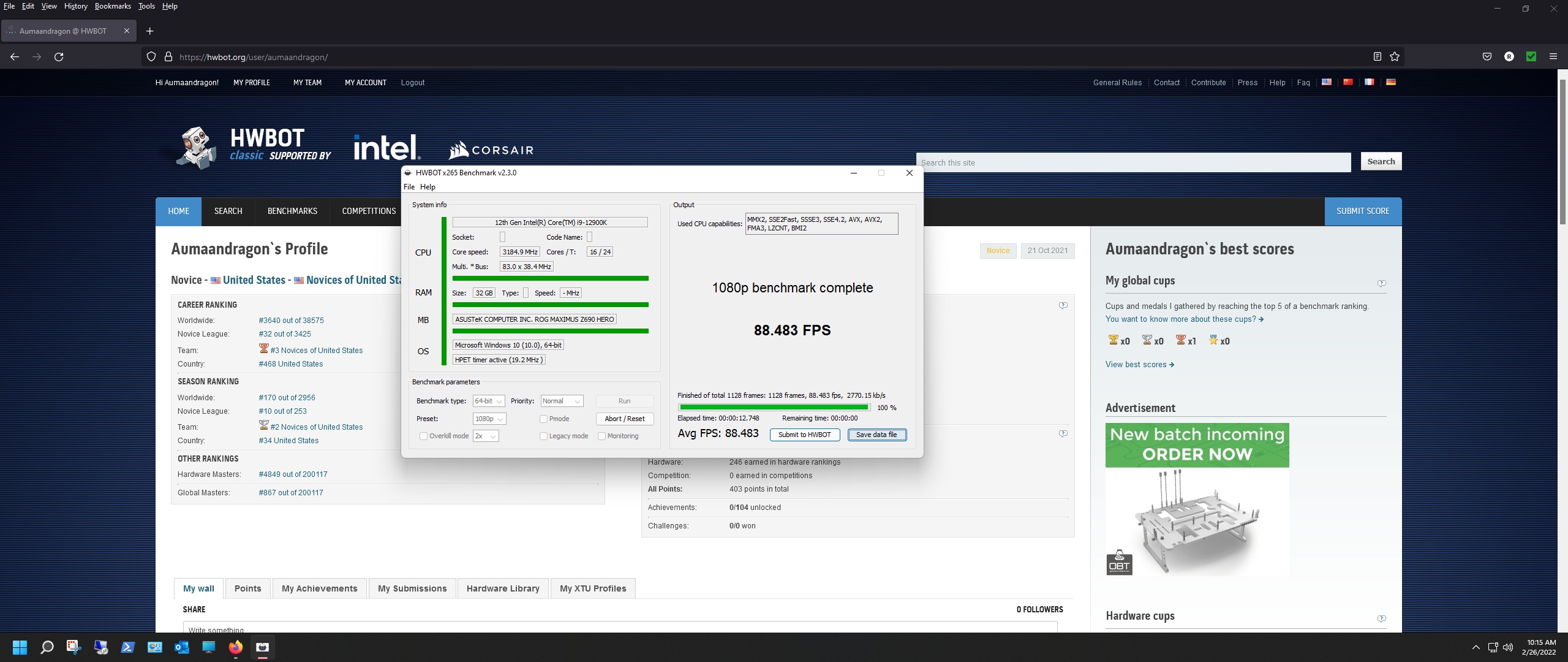1568x662 pixels.
Task: Click the website Search button
Action: pos(1381,161)
